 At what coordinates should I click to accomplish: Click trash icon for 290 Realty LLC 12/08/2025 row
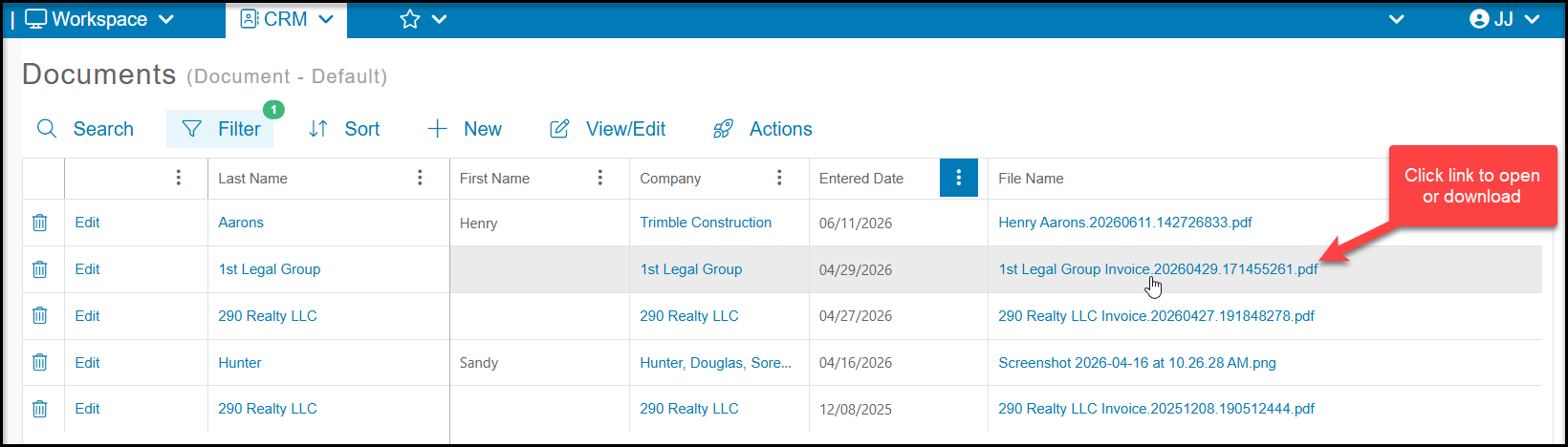(x=40, y=409)
